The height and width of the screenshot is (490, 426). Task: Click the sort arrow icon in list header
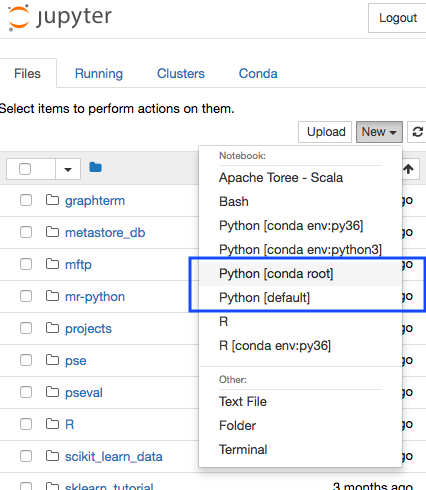click(x=408, y=169)
